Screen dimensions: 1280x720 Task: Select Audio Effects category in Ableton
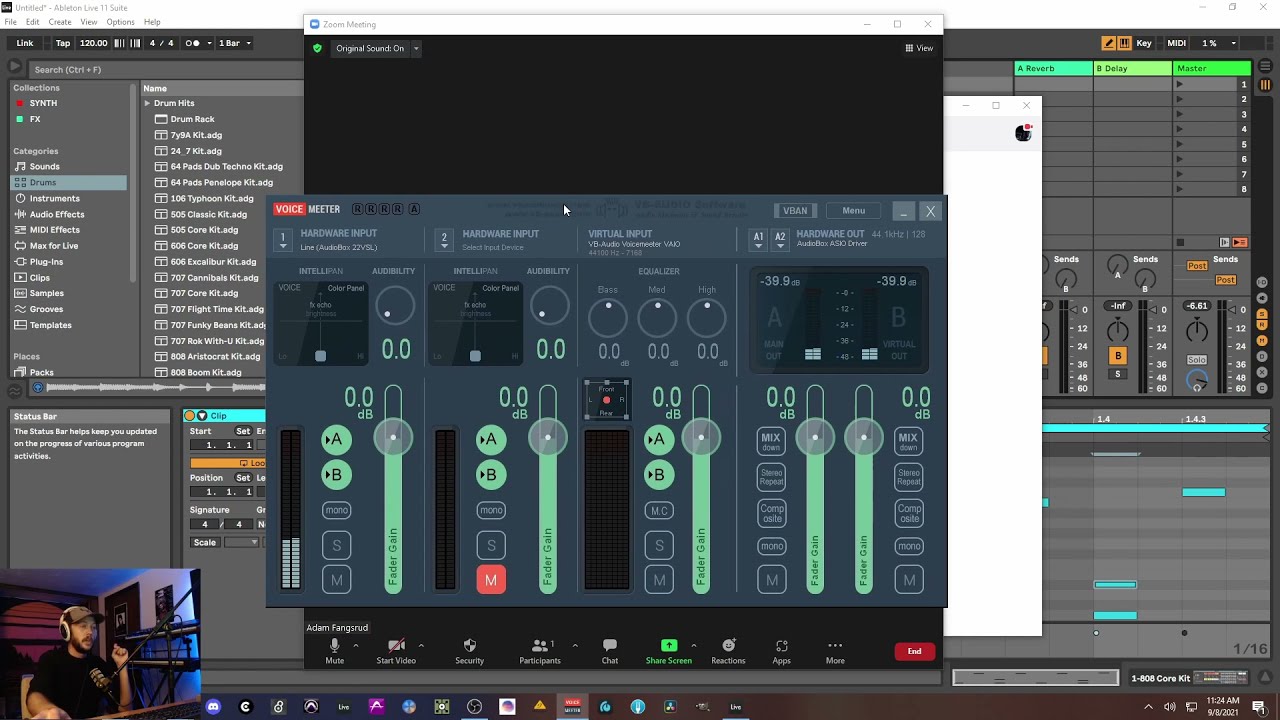click(57, 214)
